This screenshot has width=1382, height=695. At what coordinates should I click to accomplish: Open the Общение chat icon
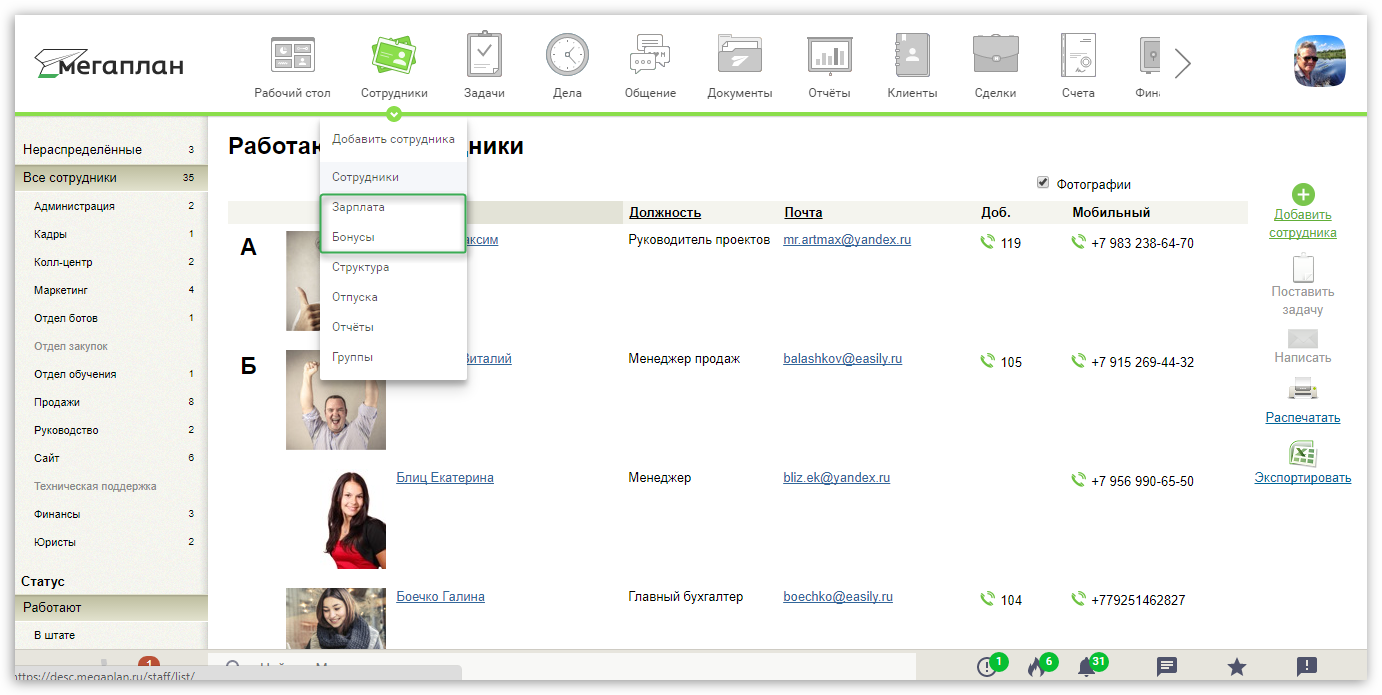point(650,55)
